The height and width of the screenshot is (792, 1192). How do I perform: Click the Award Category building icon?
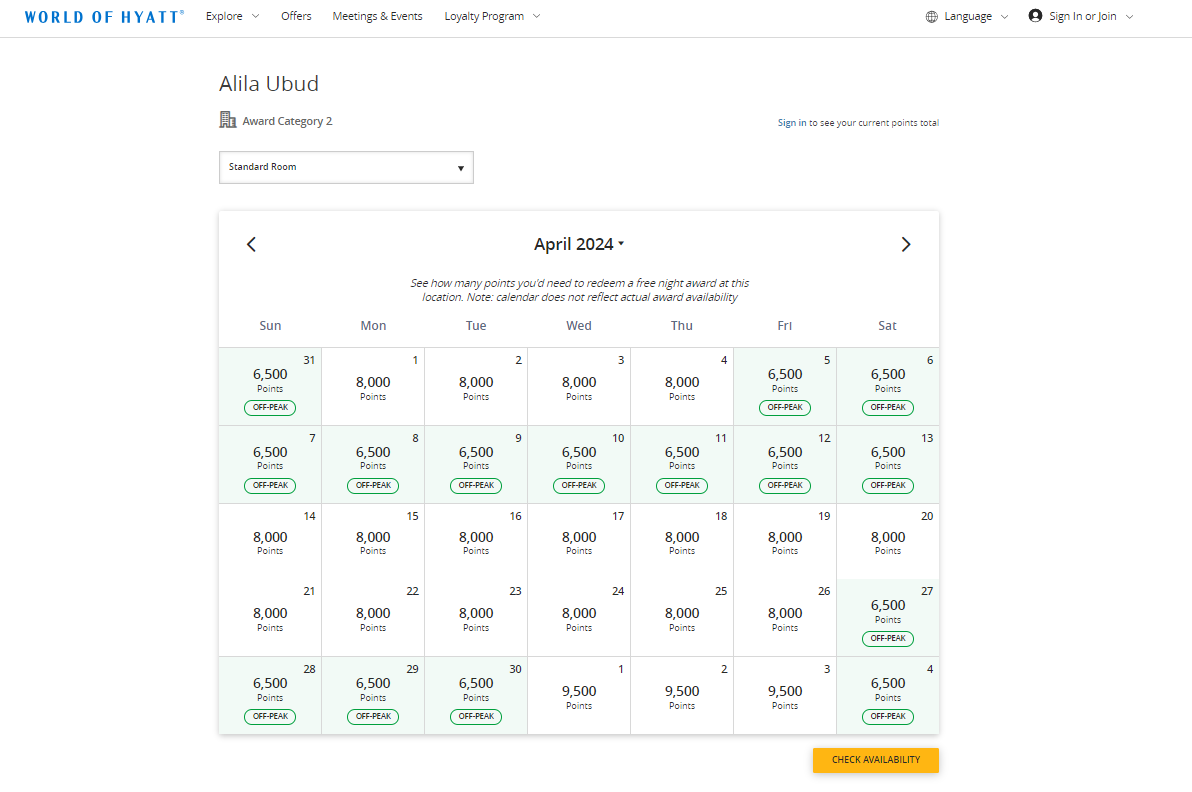[x=227, y=119]
